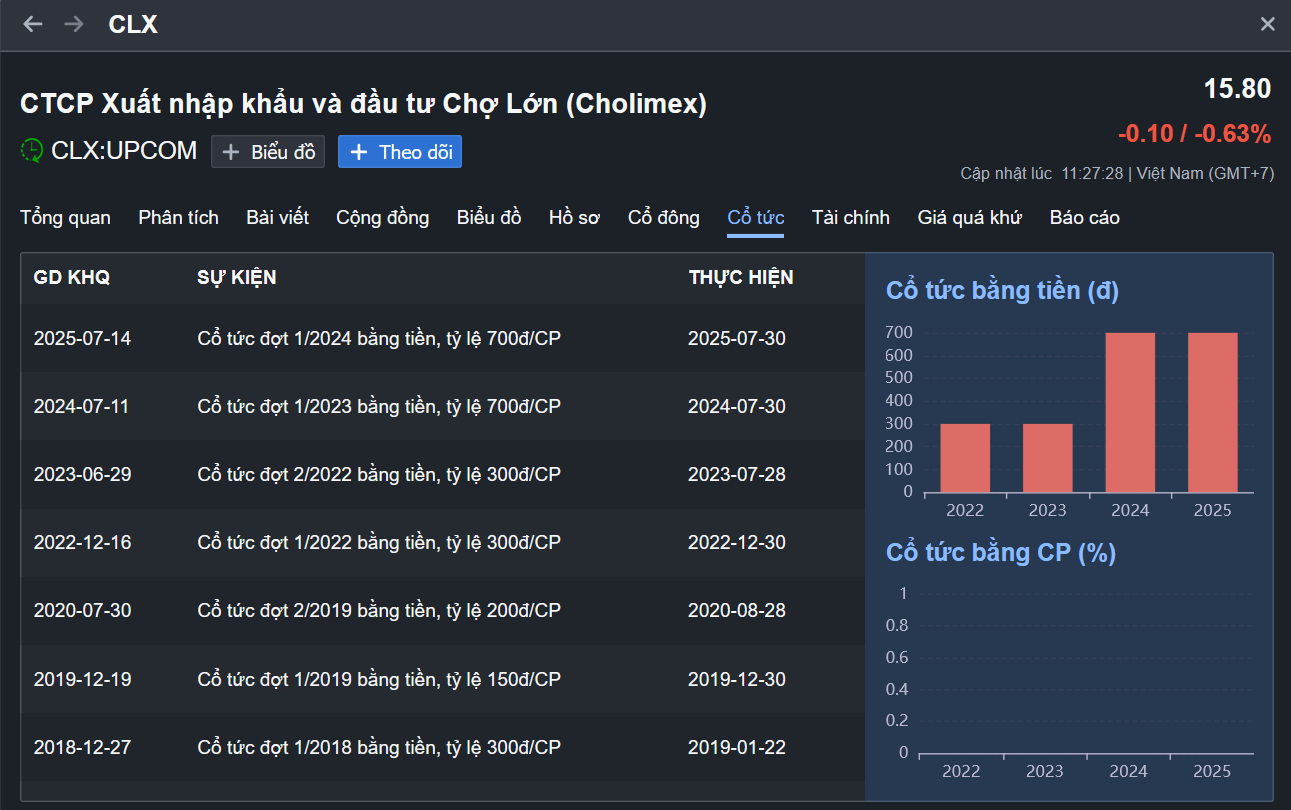Image resolution: width=1291 pixels, height=810 pixels.
Task: Go back with the left arrow
Action: click(33, 24)
